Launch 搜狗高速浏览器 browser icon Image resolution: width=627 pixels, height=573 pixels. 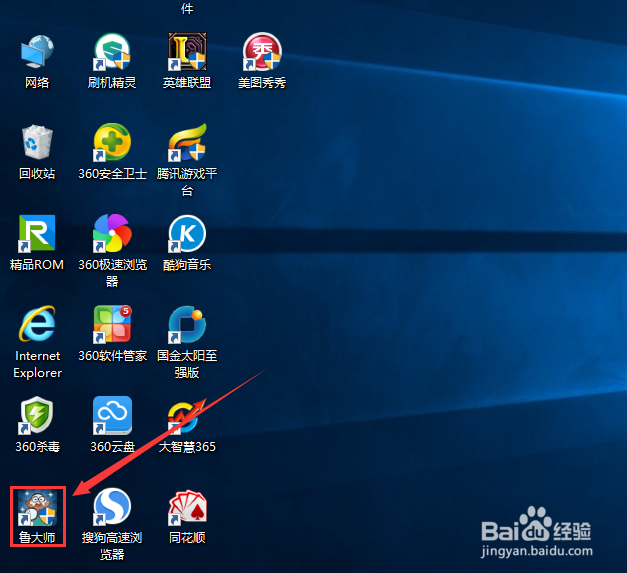tap(112, 506)
